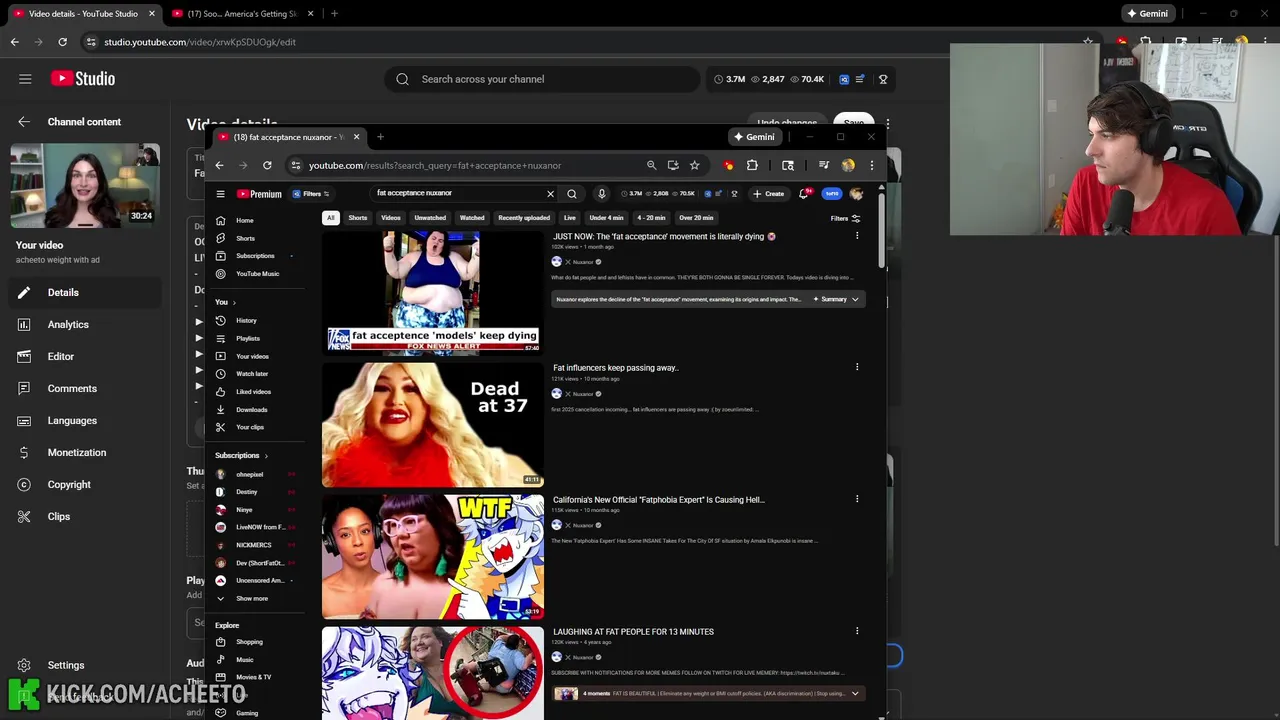Open Shopping under Explore

[249, 642]
